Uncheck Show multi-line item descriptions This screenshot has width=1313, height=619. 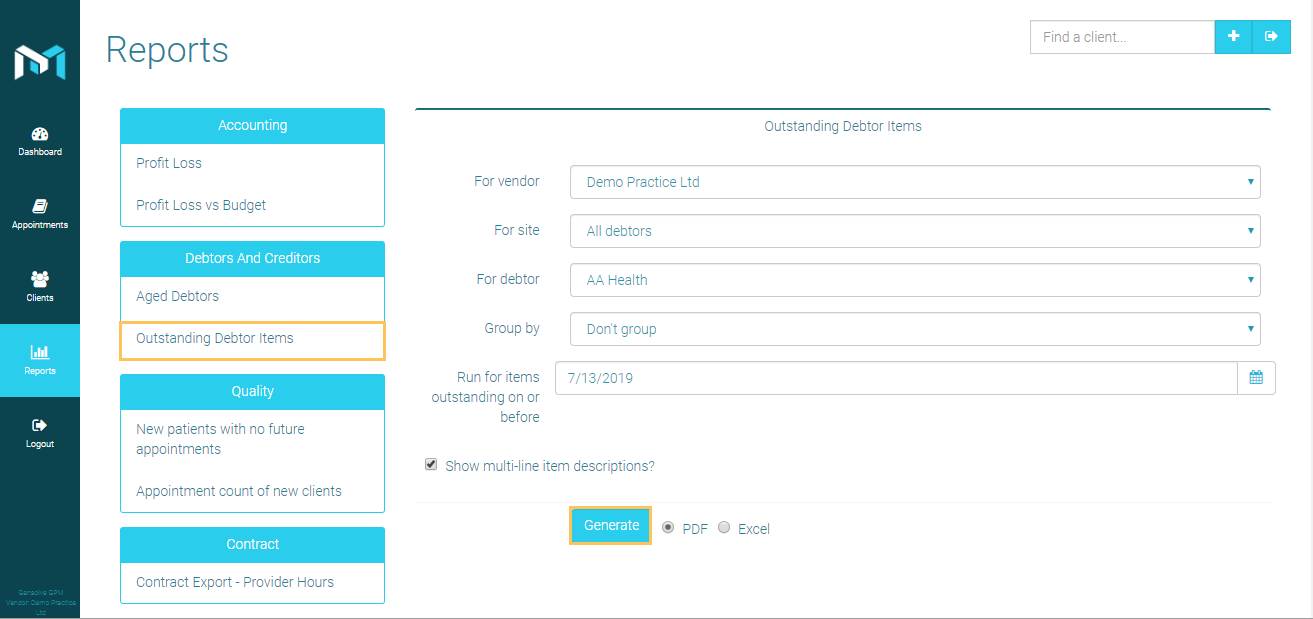(431, 463)
